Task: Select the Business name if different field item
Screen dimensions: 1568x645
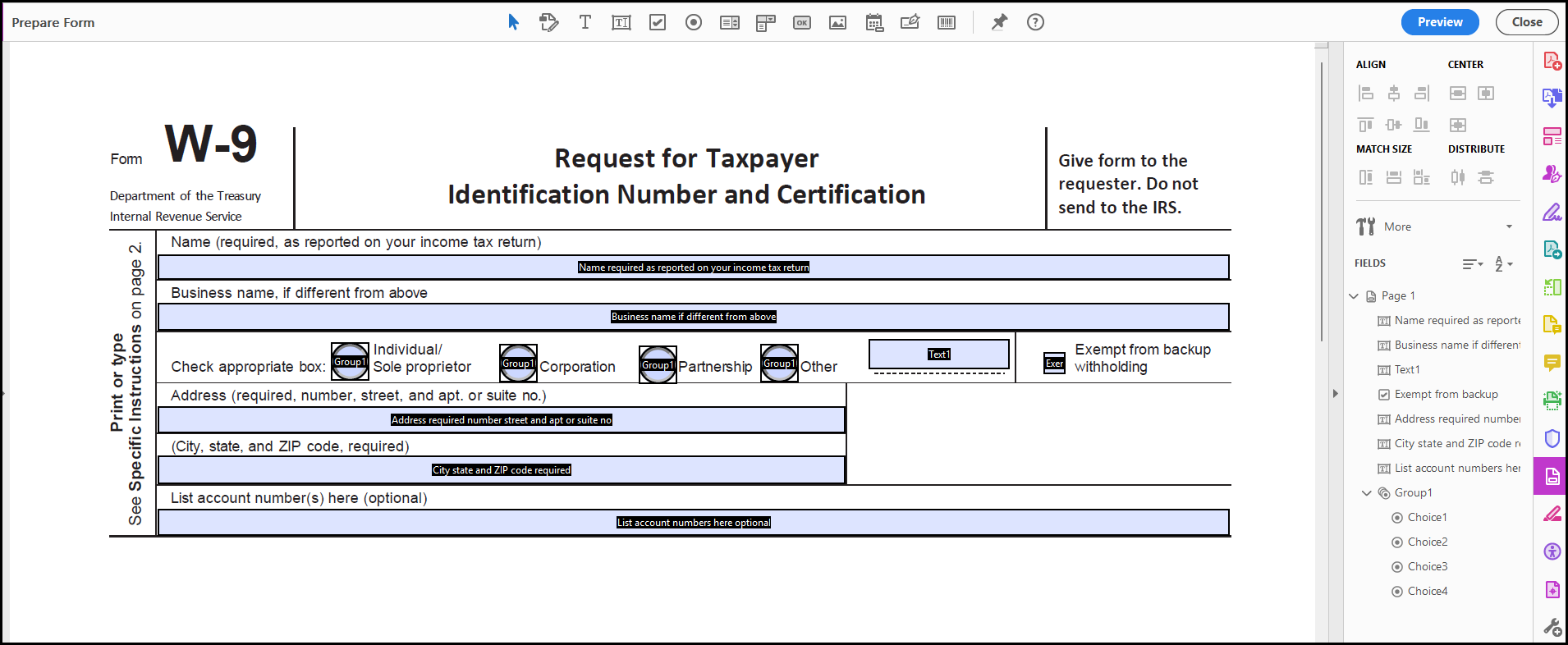Action: 1448,345
